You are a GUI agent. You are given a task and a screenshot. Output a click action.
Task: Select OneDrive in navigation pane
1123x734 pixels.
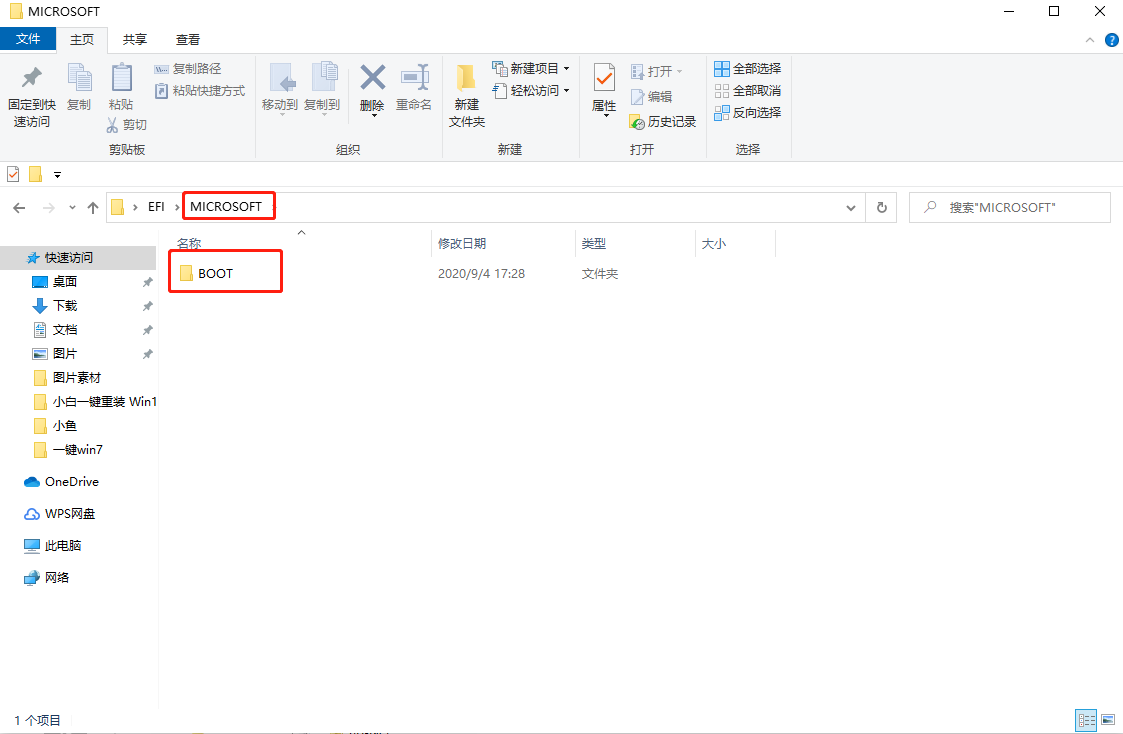71,482
